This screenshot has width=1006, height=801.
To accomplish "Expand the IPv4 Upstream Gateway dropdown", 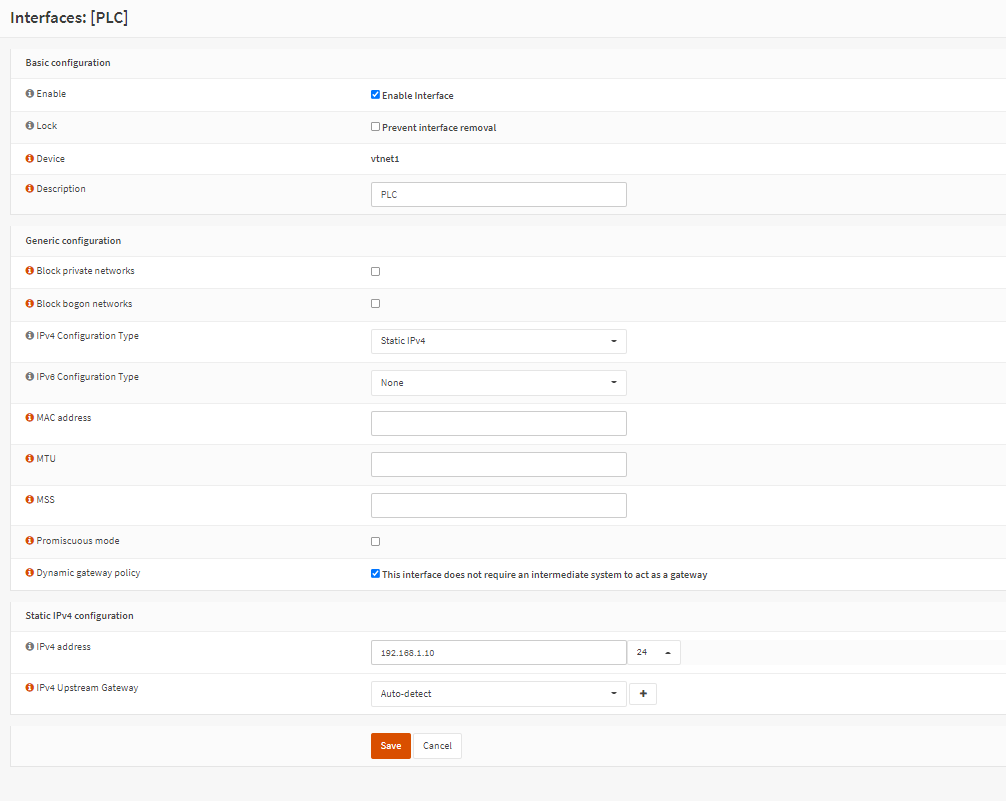I will (498, 693).
